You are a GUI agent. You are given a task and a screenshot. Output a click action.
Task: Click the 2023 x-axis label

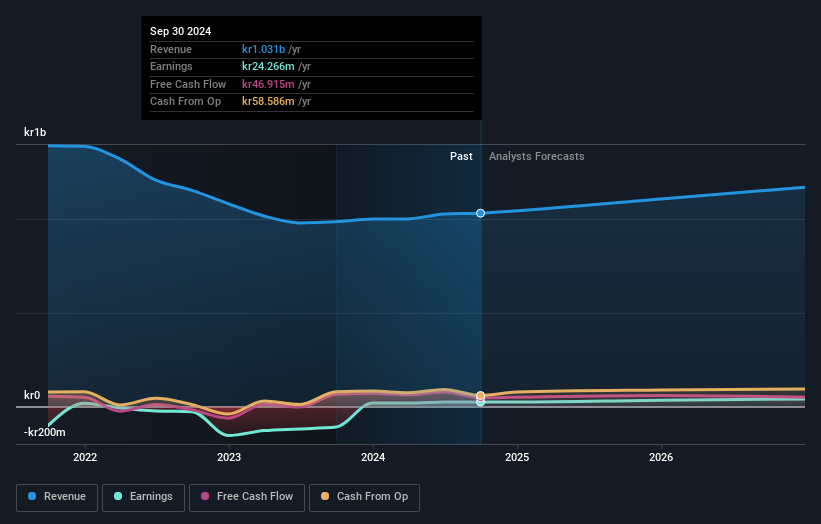[229, 457]
